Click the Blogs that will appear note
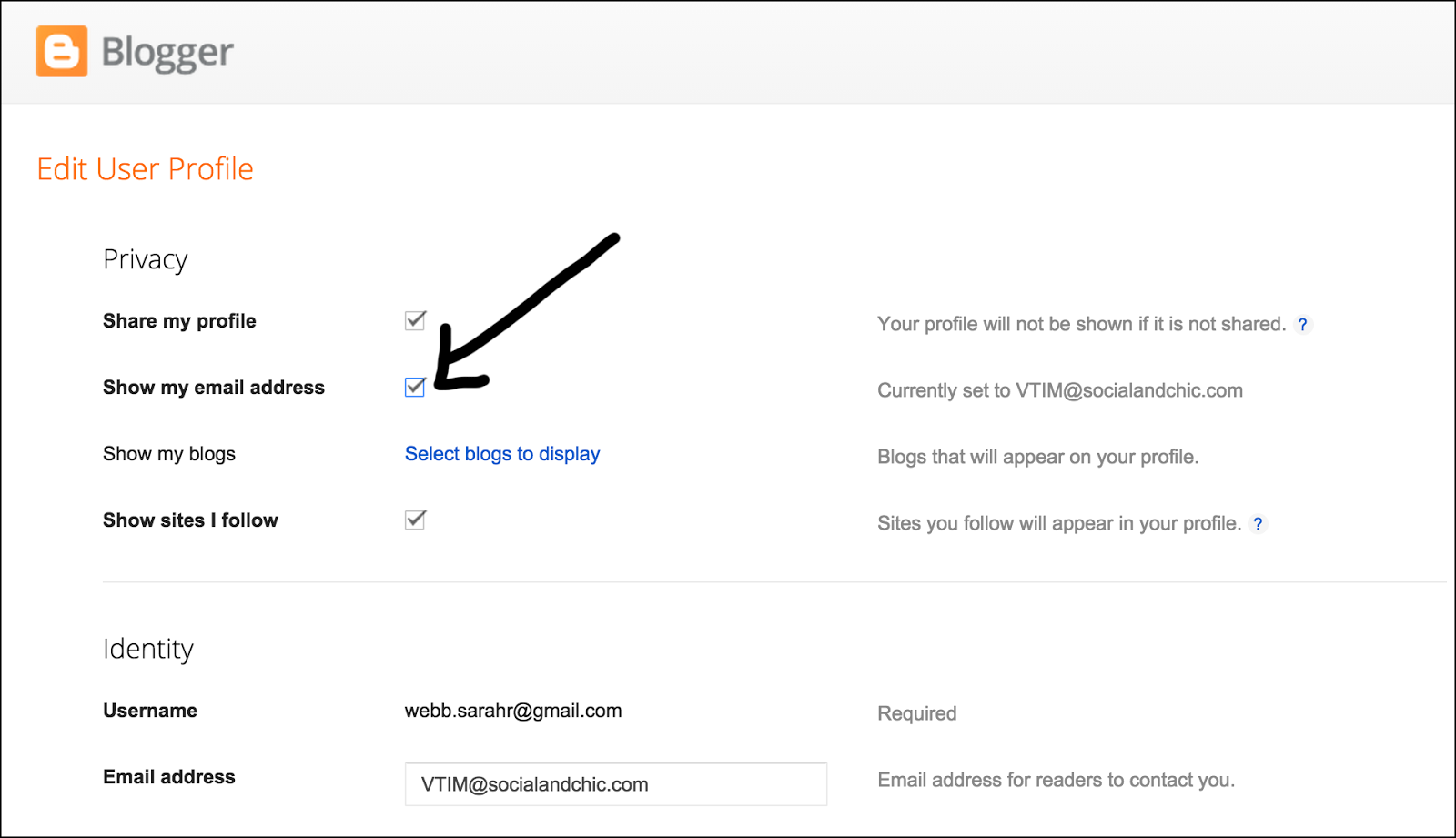Screen dimensions: 1456x838 point(1039,456)
